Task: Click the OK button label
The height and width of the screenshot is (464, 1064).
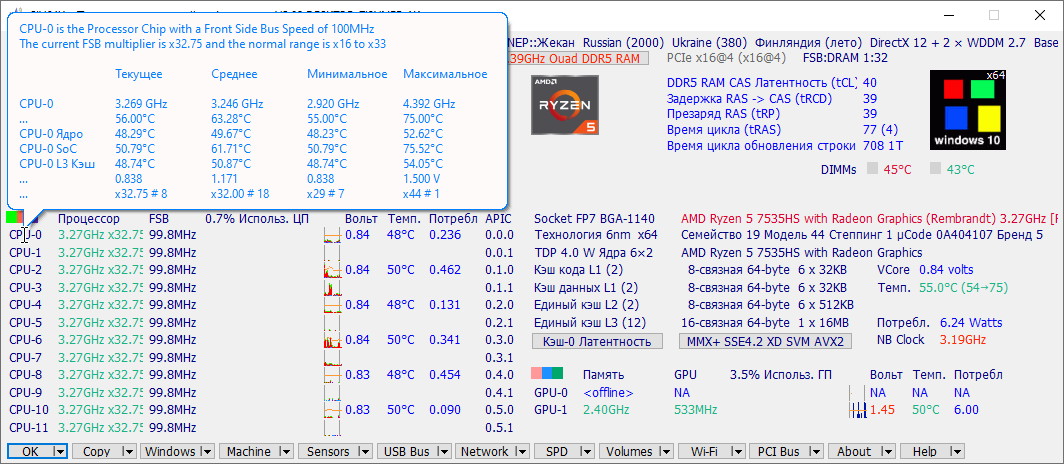Action: (31, 451)
